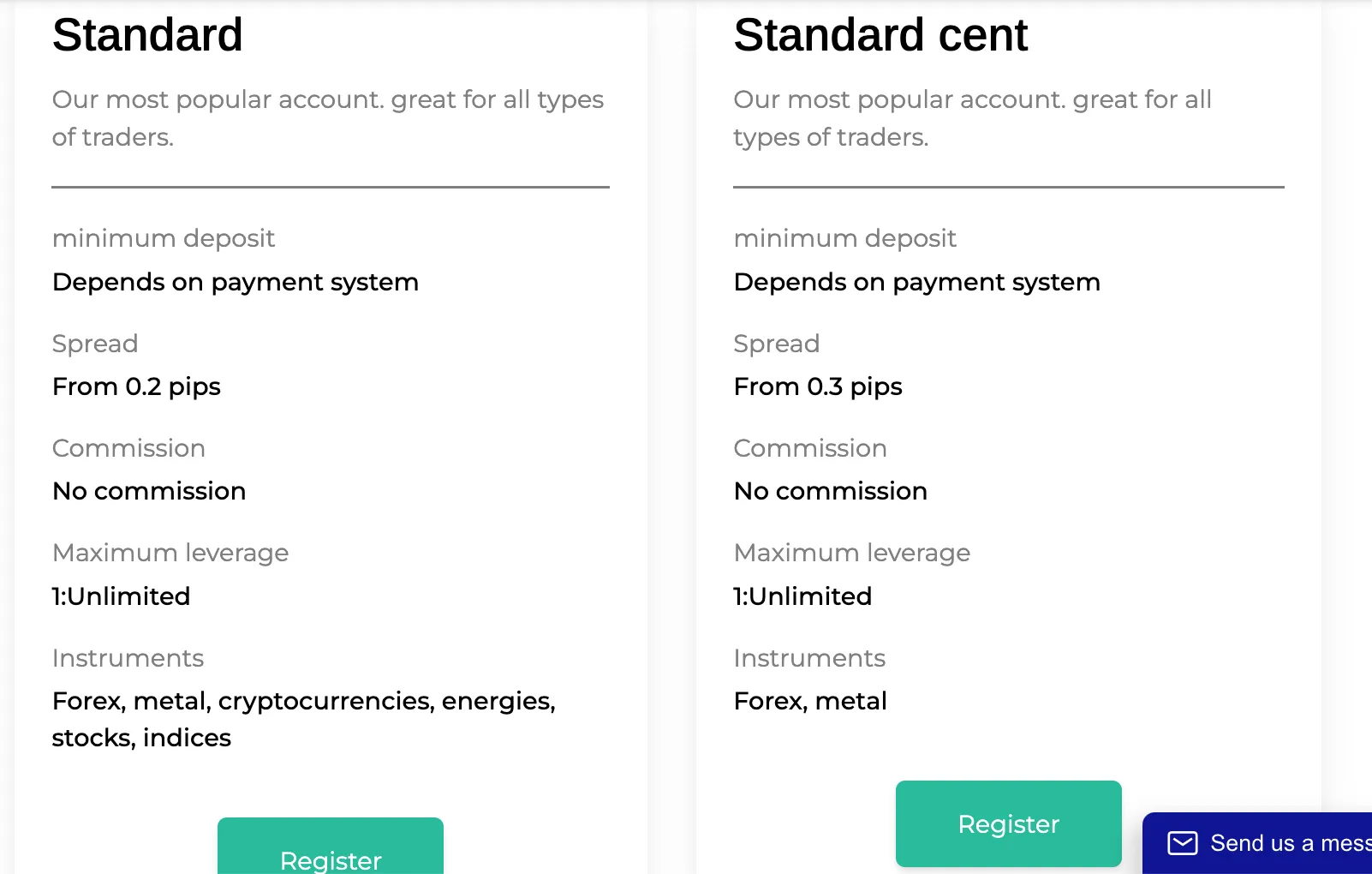Click No commission under Standard account
The height and width of the screenshot is (874, 1372).
tap(149, 491)
